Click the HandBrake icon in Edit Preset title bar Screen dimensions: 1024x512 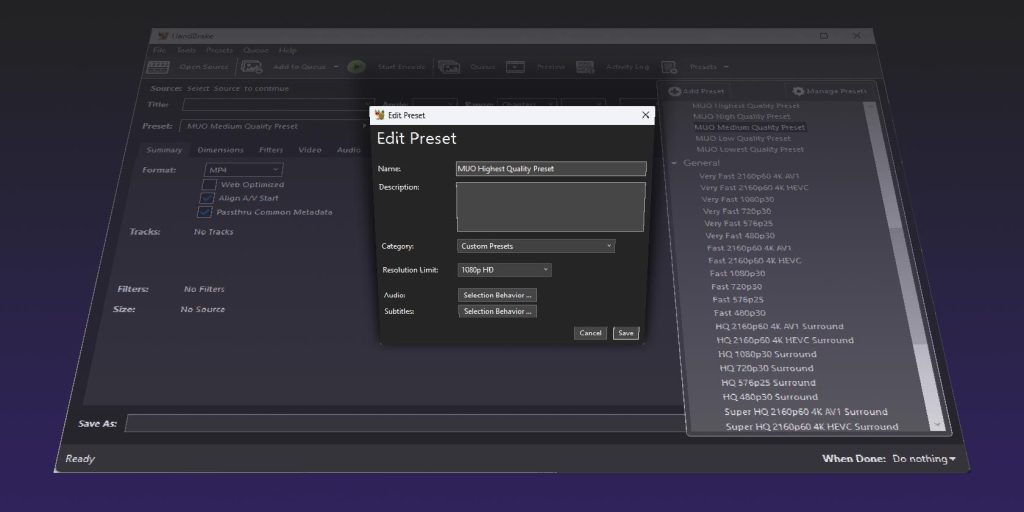click(x=379, y=115)
